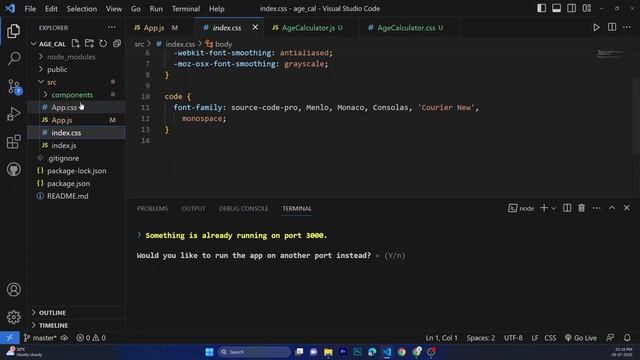Open terminal panel more actions ellipsis
Viewport: 640px width, 360px height.
(x=597, y=208)
